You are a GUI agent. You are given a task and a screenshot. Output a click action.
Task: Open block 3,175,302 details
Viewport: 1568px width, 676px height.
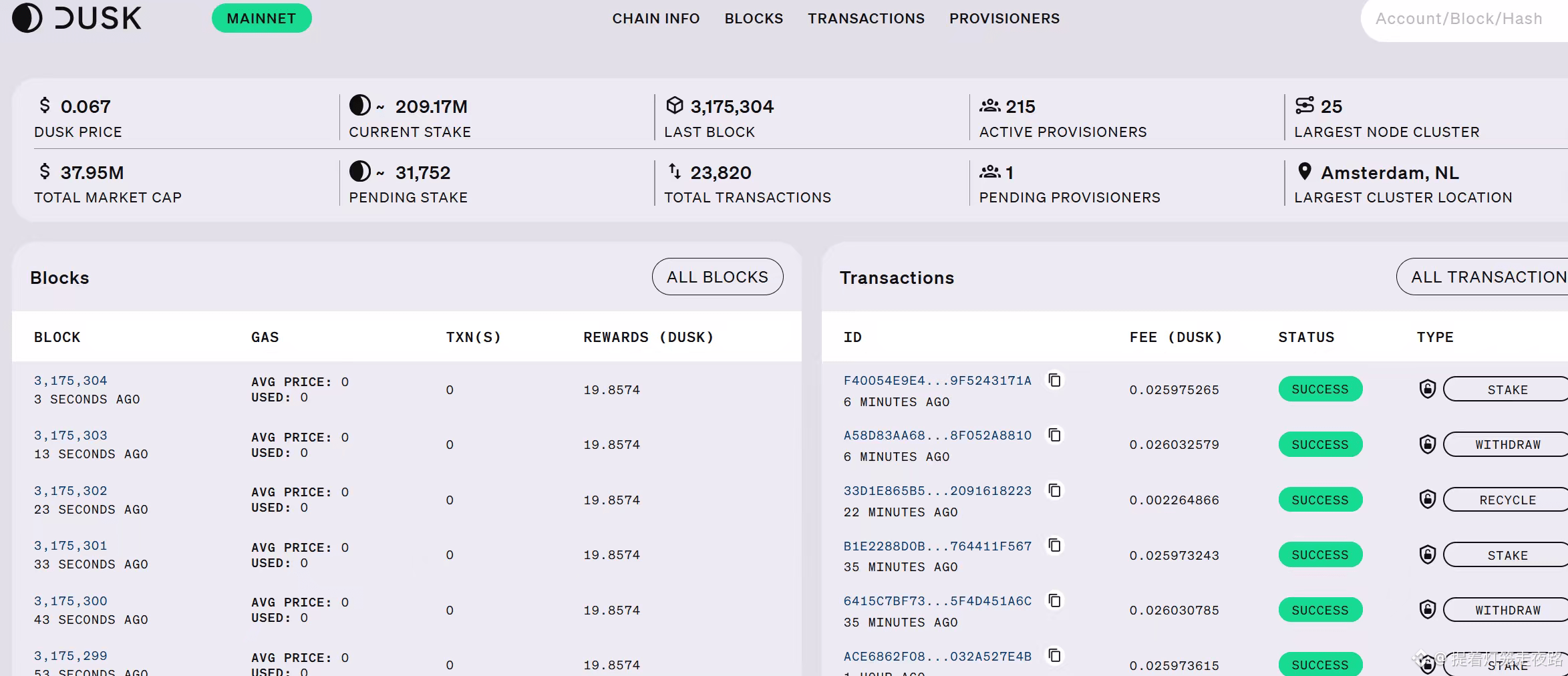[71, 491]
